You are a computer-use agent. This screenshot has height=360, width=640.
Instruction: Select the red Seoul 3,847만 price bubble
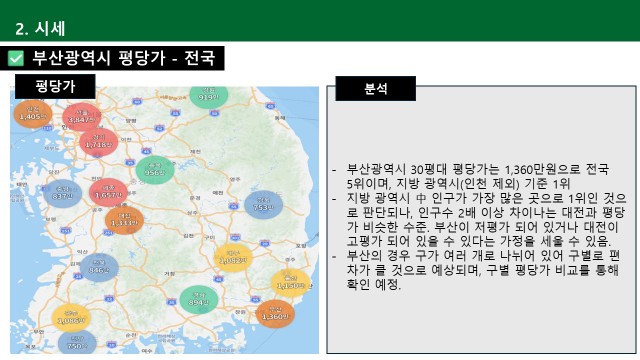click(82, 117)
